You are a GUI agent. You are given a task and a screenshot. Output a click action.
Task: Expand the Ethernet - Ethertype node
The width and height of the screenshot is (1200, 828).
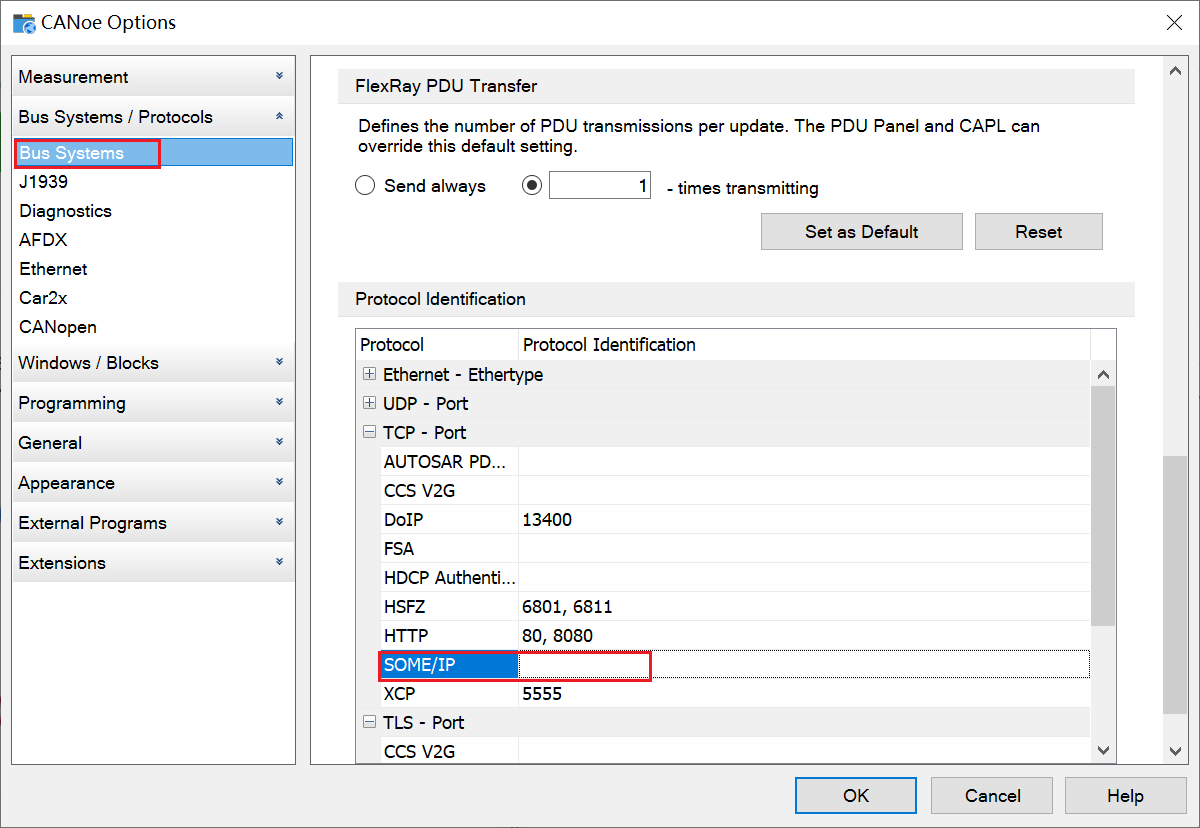coord(370,374)
